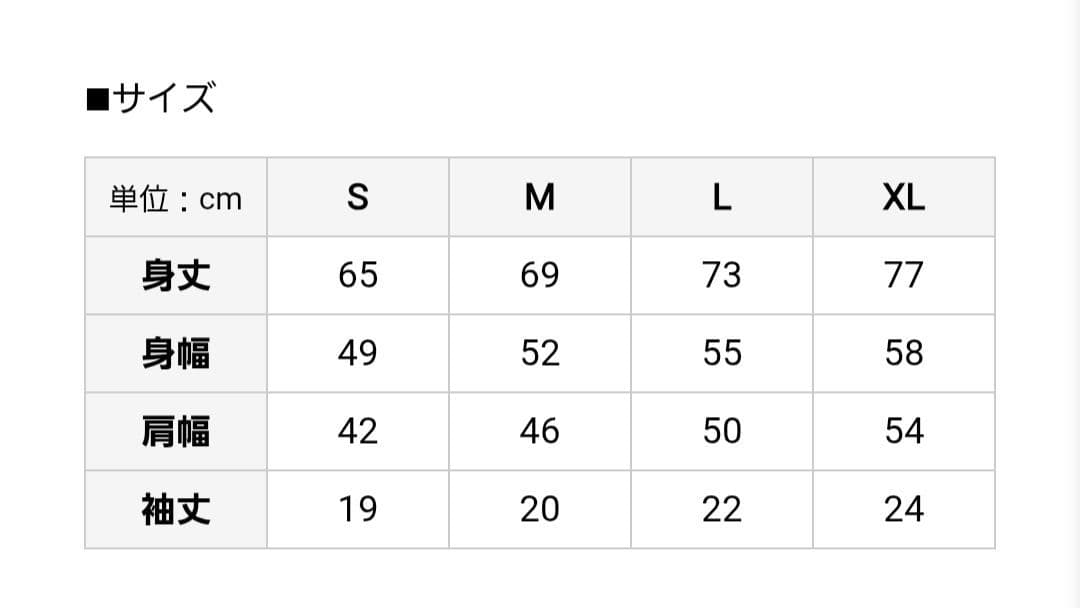Click the 22 value for L 袖丈
The width and height of the screenshot is (1080, 608).
[722, 509]
